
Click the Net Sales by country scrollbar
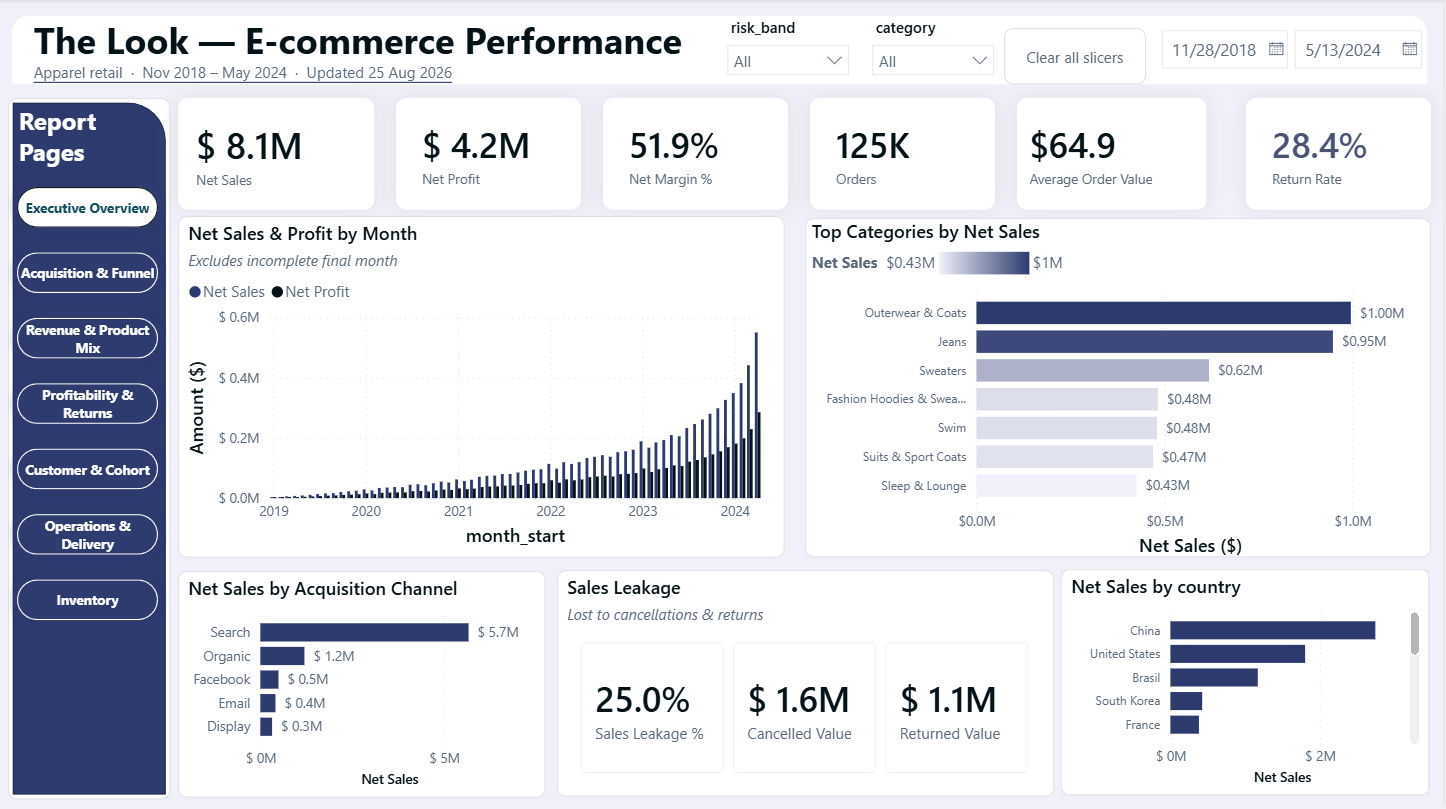[1415, 634]
